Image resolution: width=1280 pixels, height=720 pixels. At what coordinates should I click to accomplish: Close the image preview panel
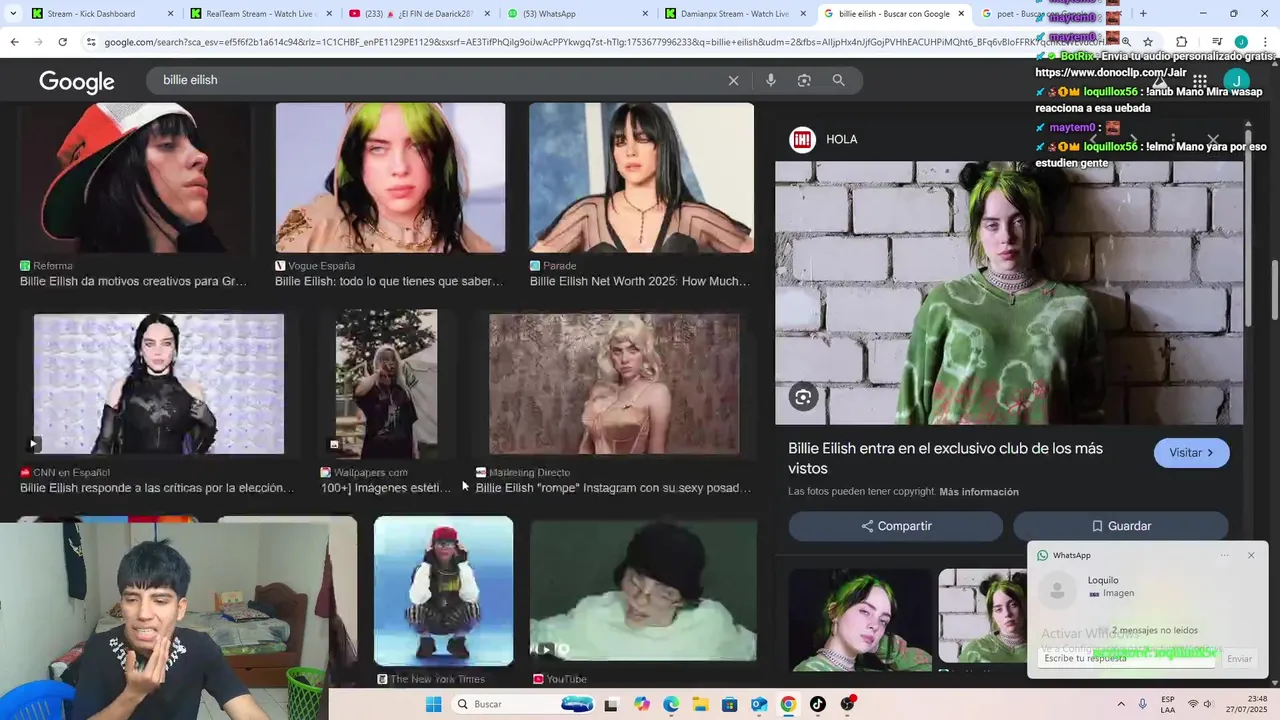click(x=1213, y=140)
